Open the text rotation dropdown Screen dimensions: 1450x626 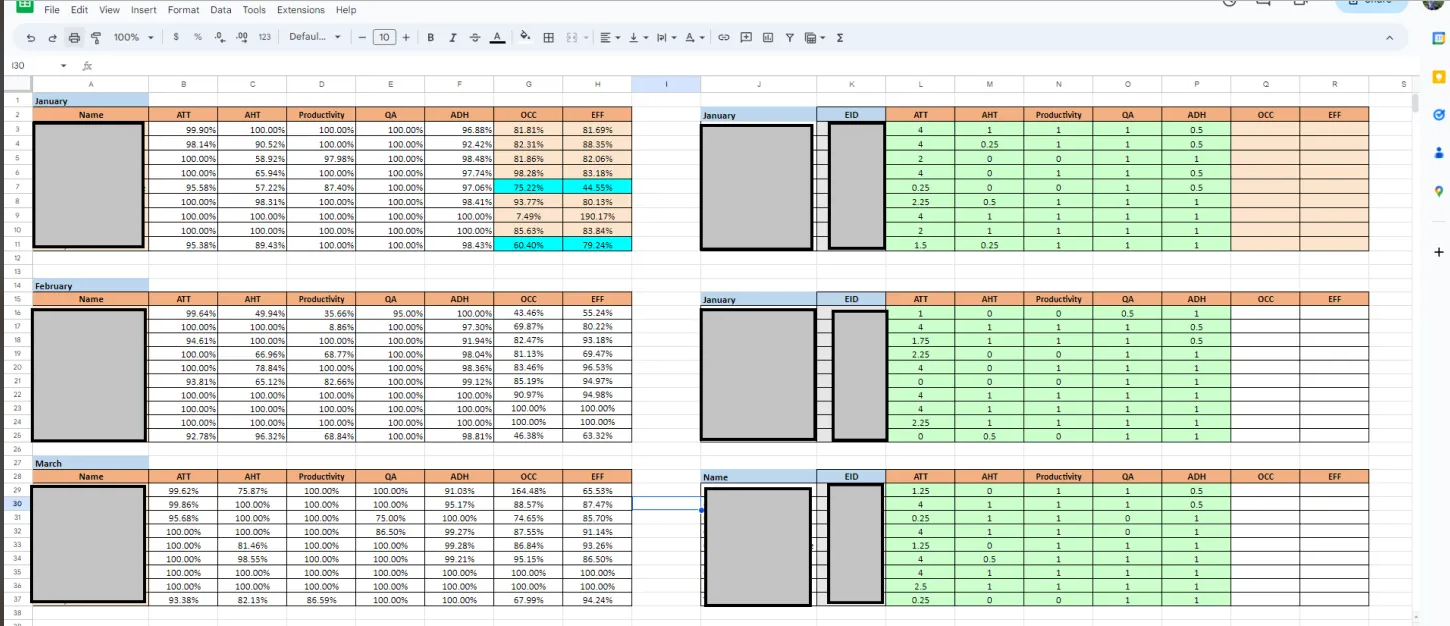[694, 37]
